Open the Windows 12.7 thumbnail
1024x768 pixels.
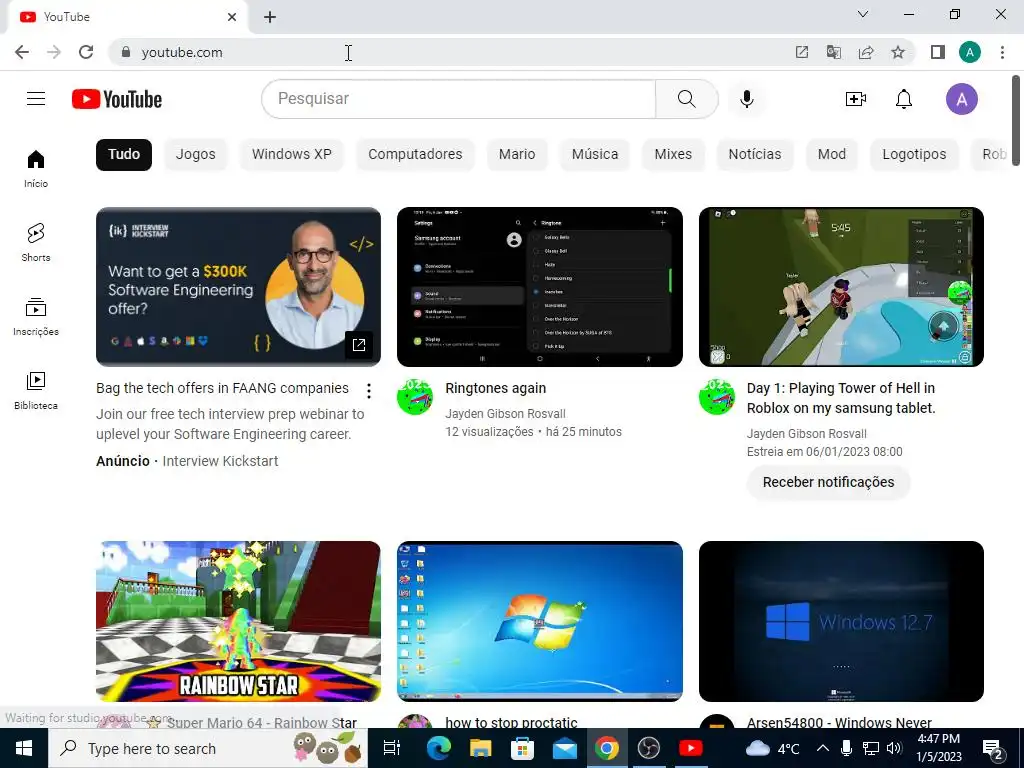841,621
